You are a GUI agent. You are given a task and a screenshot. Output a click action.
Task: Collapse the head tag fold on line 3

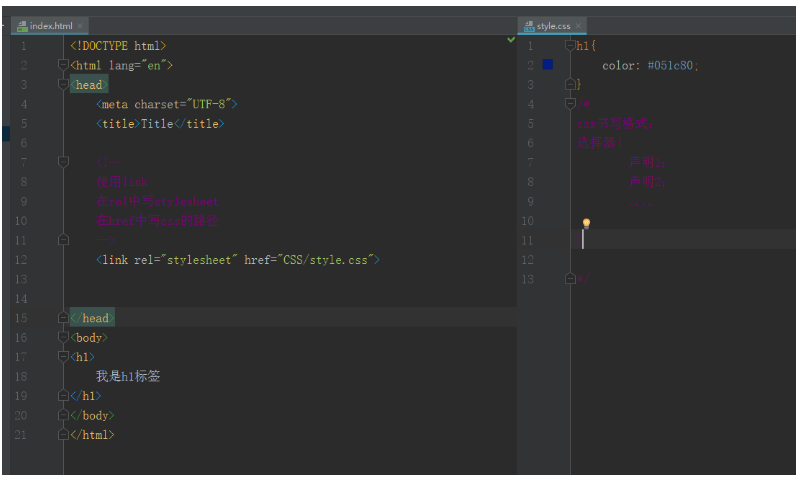[63, 84]
